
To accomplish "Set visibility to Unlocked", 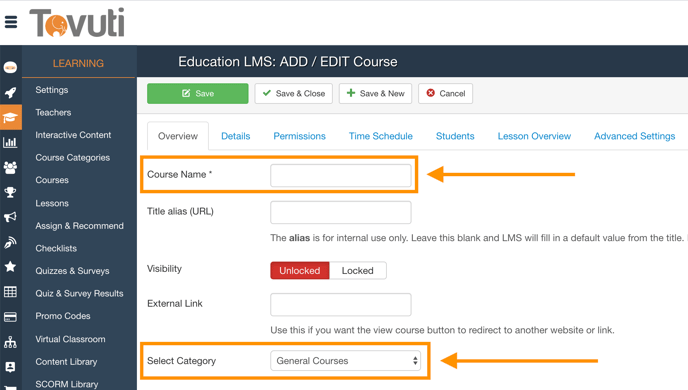I will tap(300, 271).
